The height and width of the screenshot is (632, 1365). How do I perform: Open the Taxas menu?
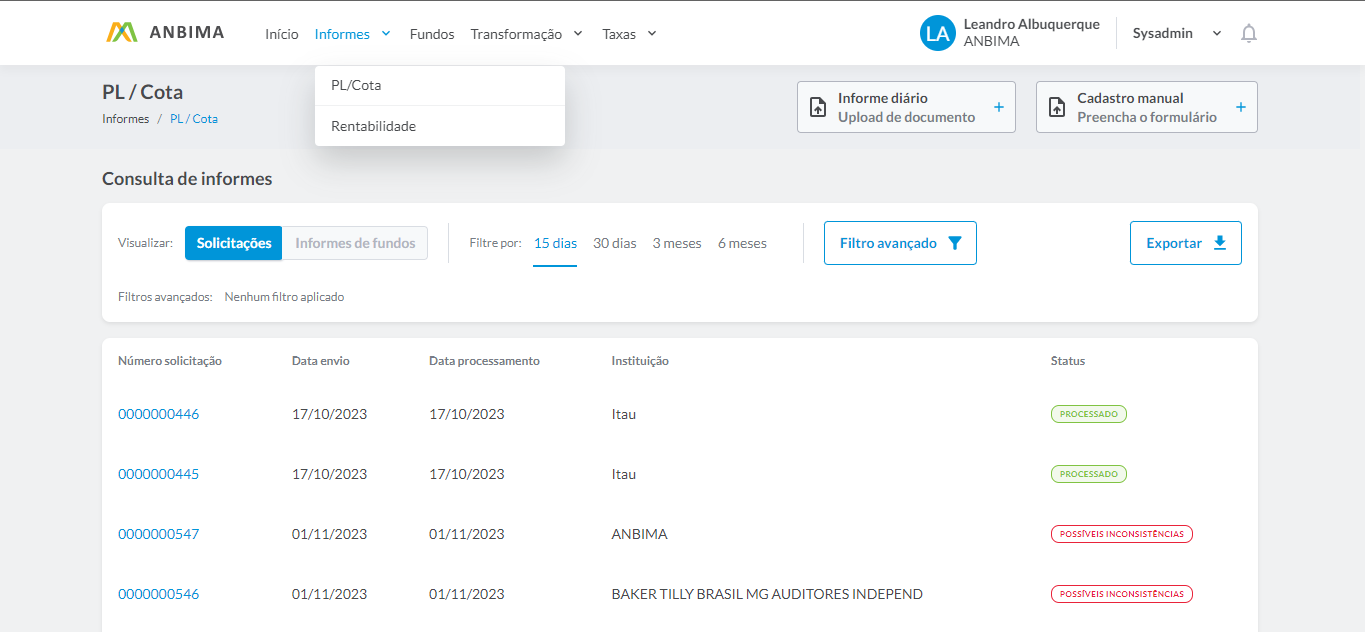[x=629, y=34]
